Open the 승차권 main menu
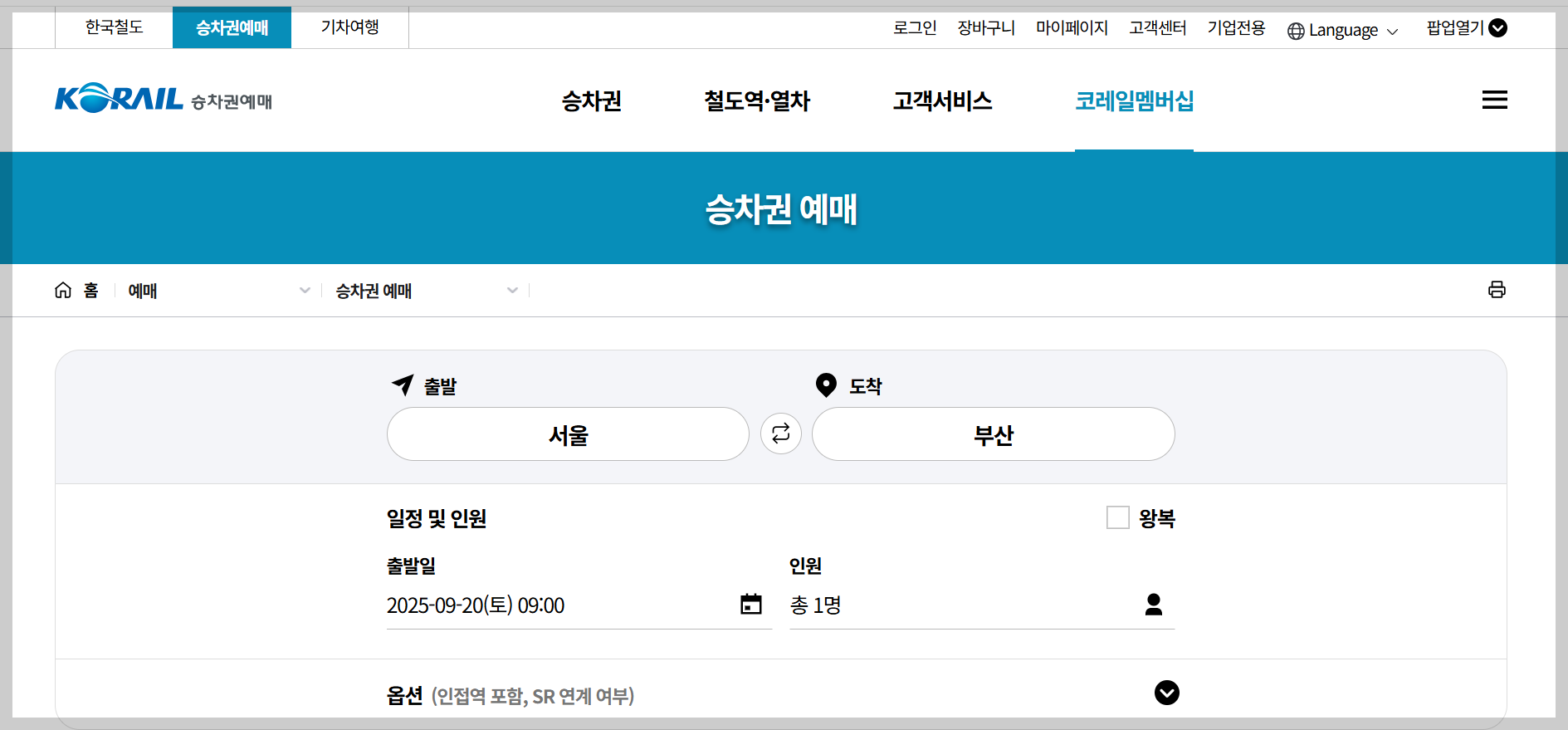The height and width of the screenshot is (730, 1568). coord(591,101)
